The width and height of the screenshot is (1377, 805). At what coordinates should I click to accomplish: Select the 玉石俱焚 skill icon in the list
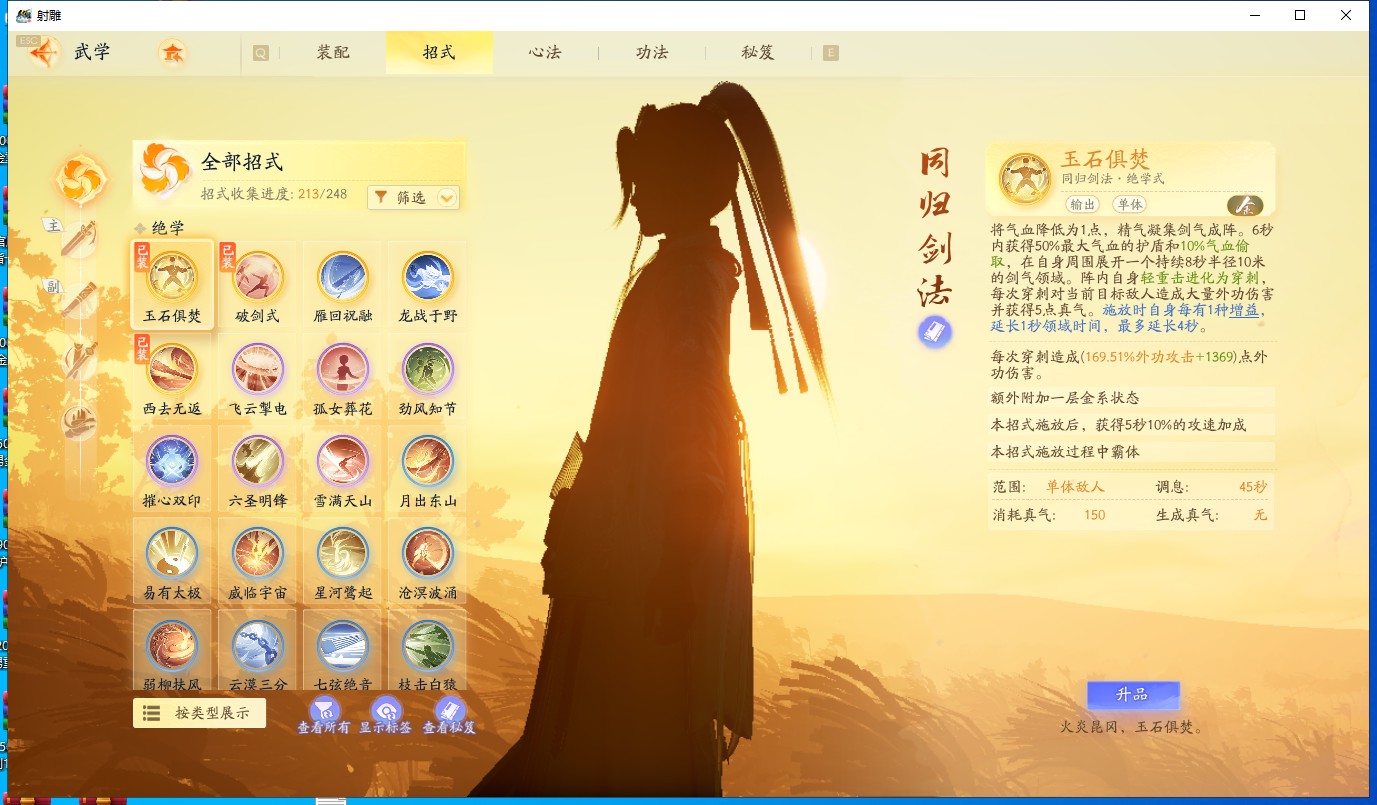[172, 276]
